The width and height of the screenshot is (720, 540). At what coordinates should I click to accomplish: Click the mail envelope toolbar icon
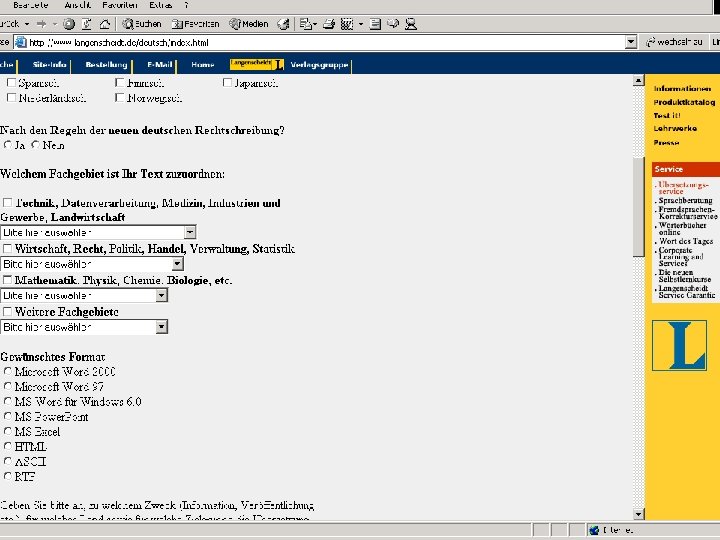pos(305,24)
